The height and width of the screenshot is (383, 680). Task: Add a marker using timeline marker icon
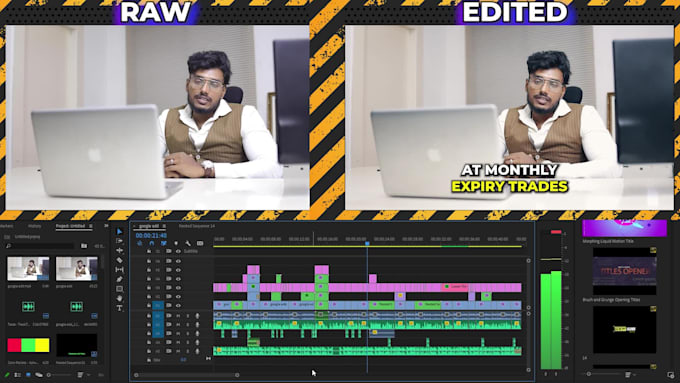(176, 243)
